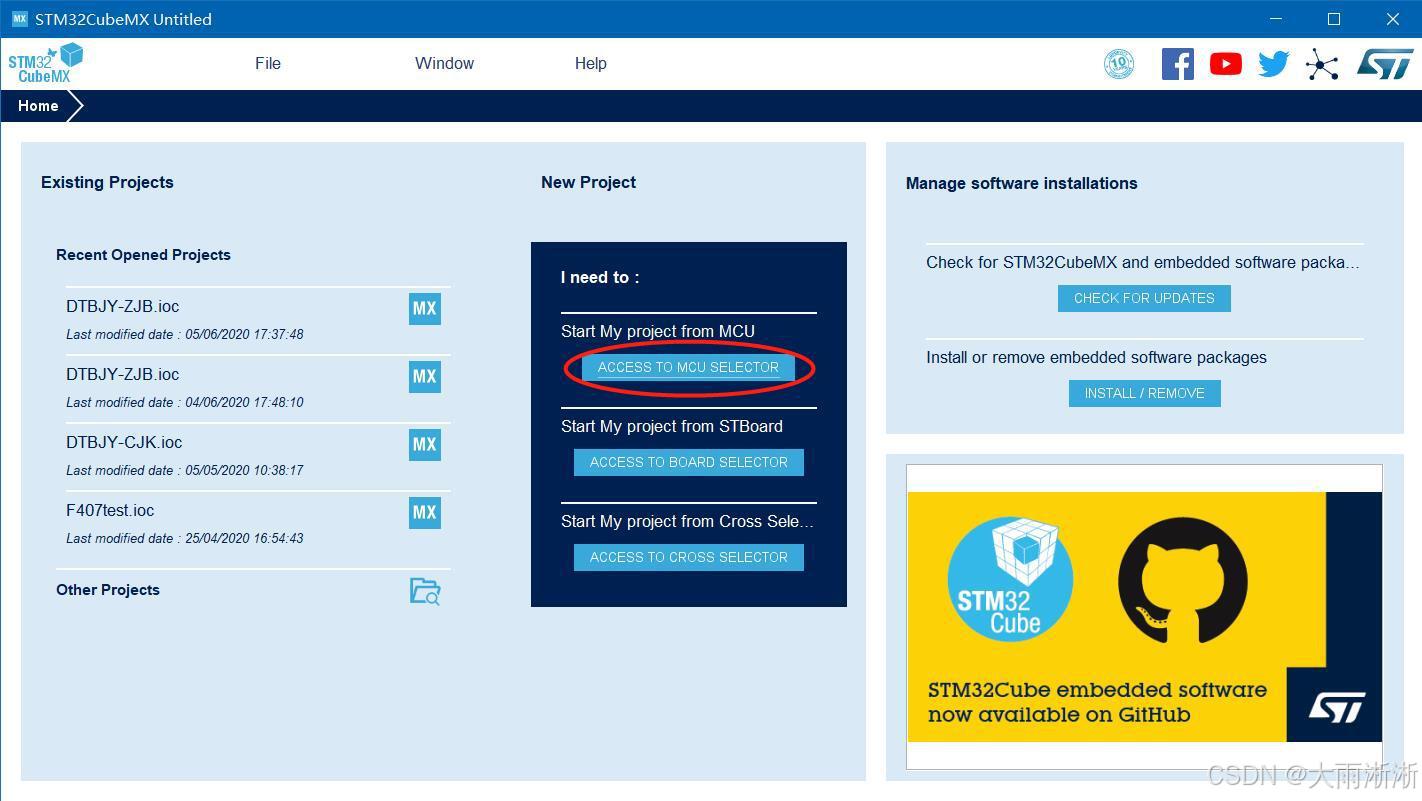Open the MX icon for DTBJY-ZJB.ioc dated 05/06/2020
Image resolution: width=1422 pixels, height=801 pixels.
click(x=425, y=308)
